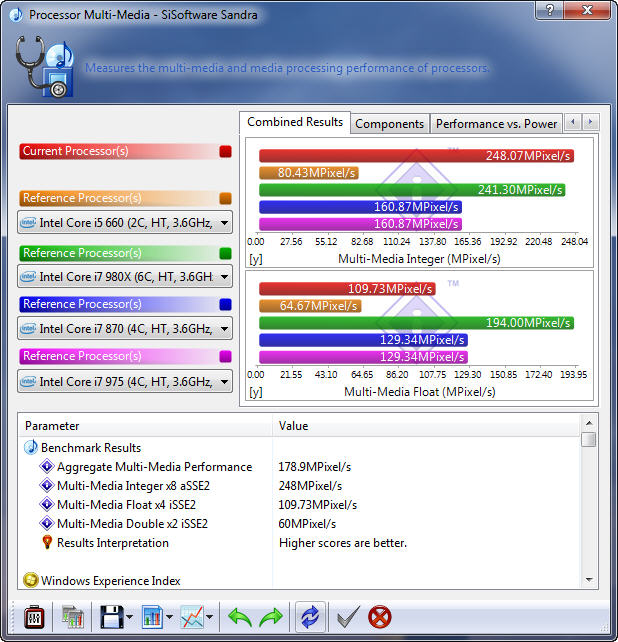618x642 pixels.
Task: Click the 241.30MPixel/s green integer bar
Action: pos(412,190)
